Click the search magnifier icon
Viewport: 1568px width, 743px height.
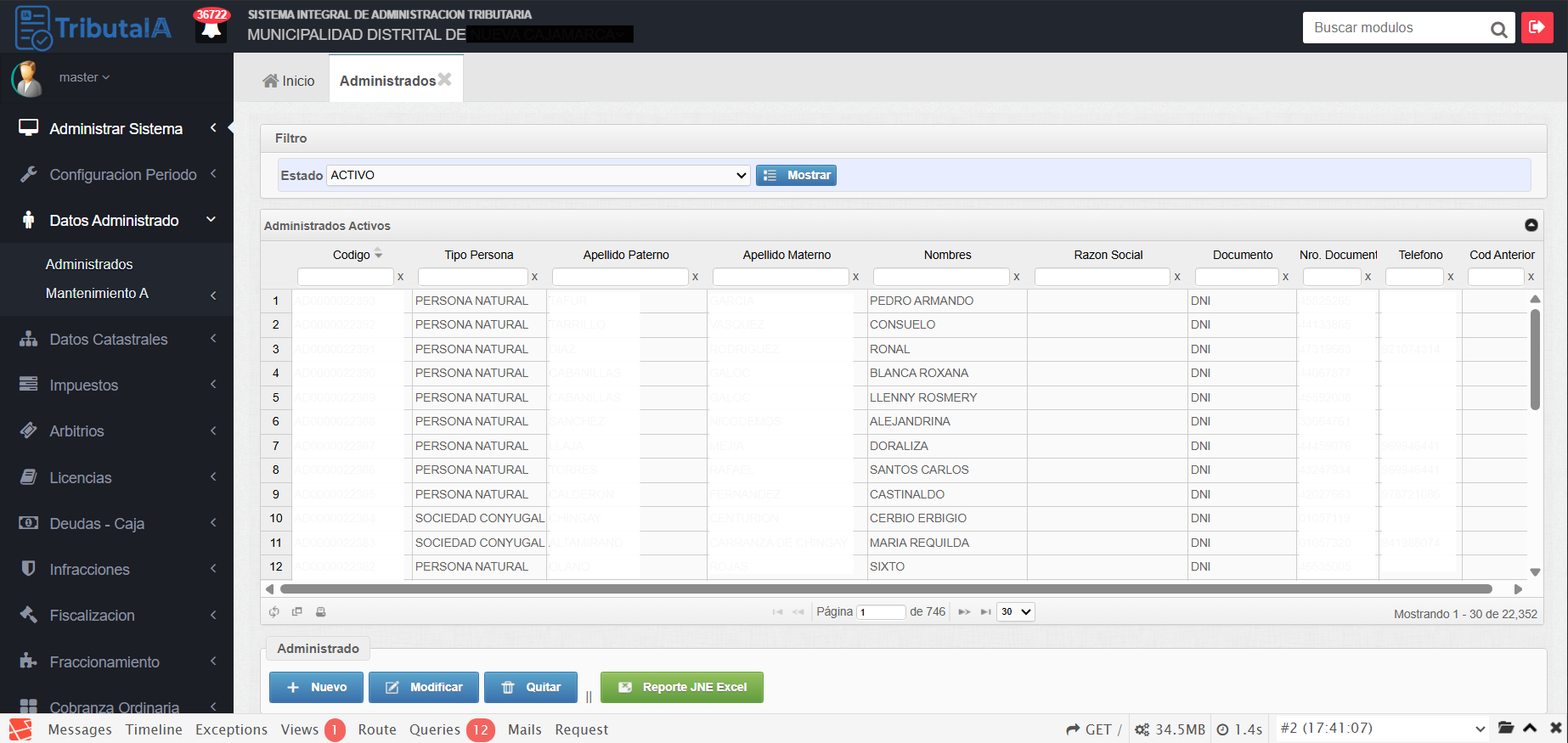click(x=1498, y=29)
